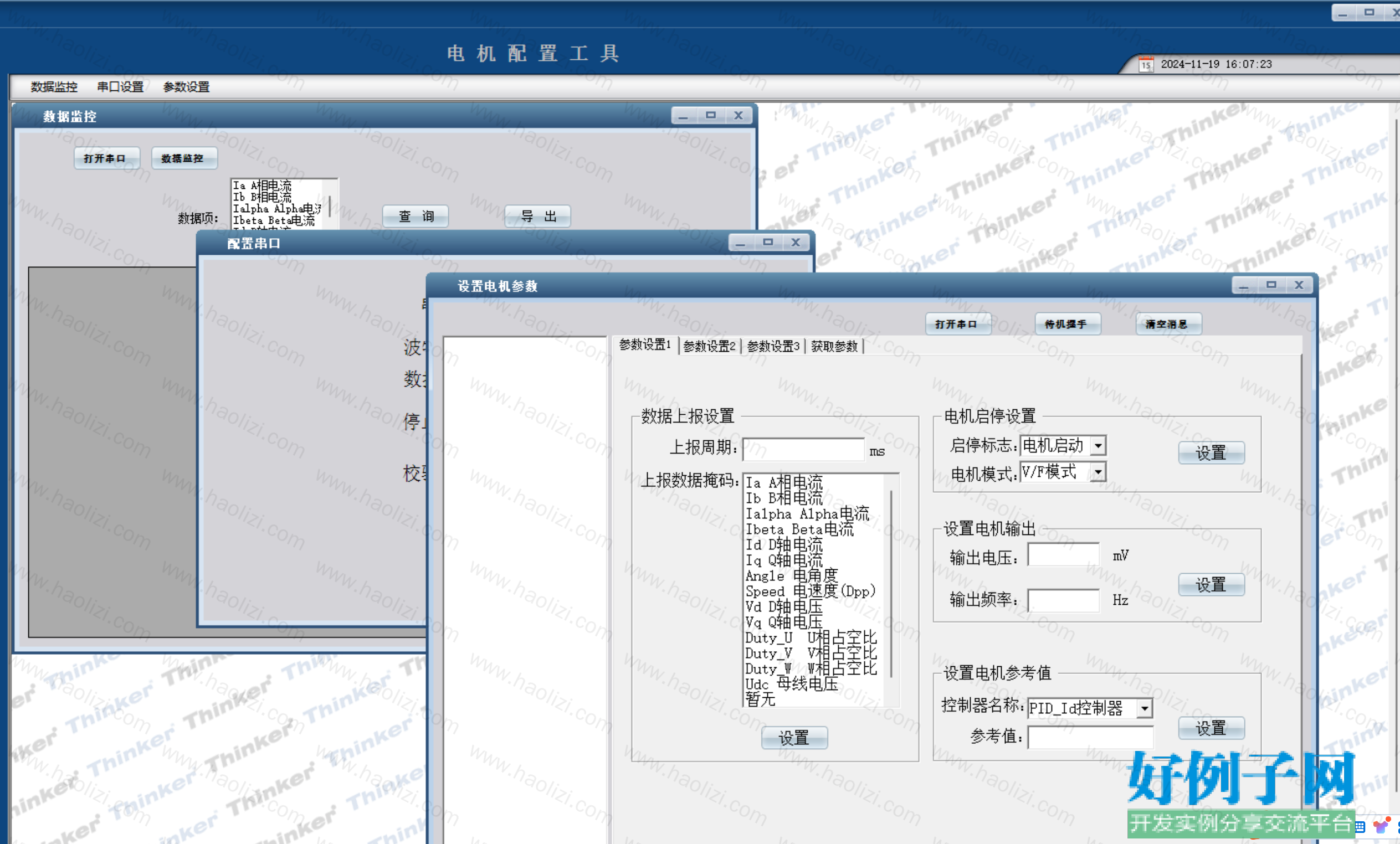Screen dimensions: 1400x844
Task: Click the 上报周期 input field
Action: coord(803,449)
